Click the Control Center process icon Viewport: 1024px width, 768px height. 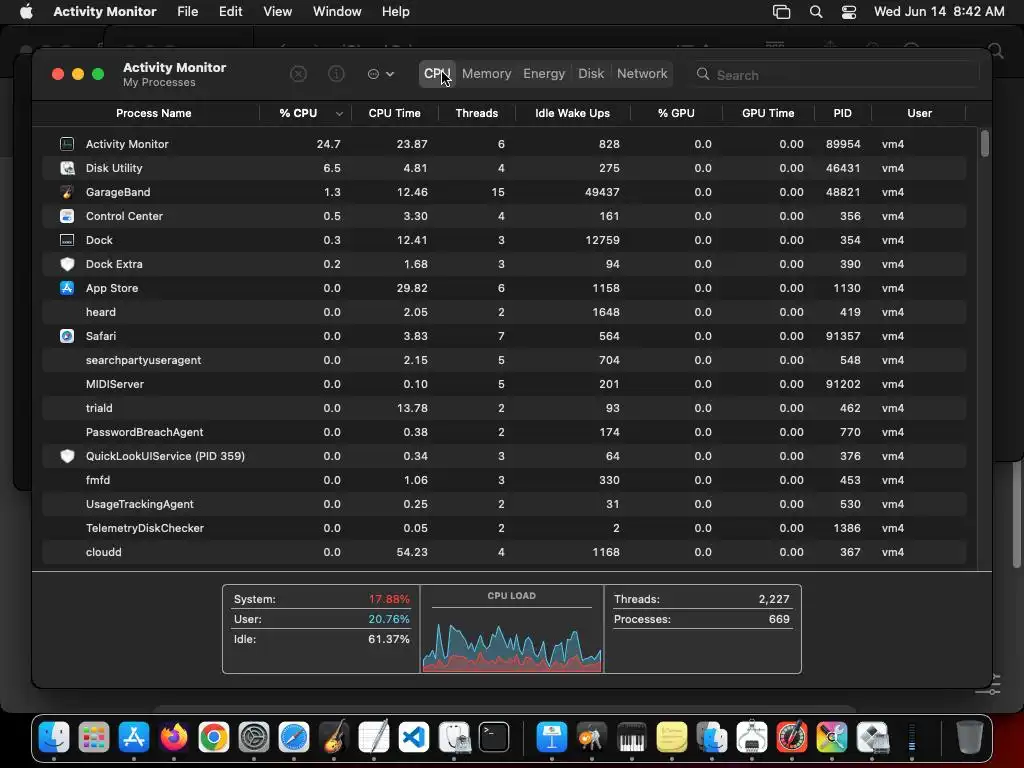pos(67,216)
